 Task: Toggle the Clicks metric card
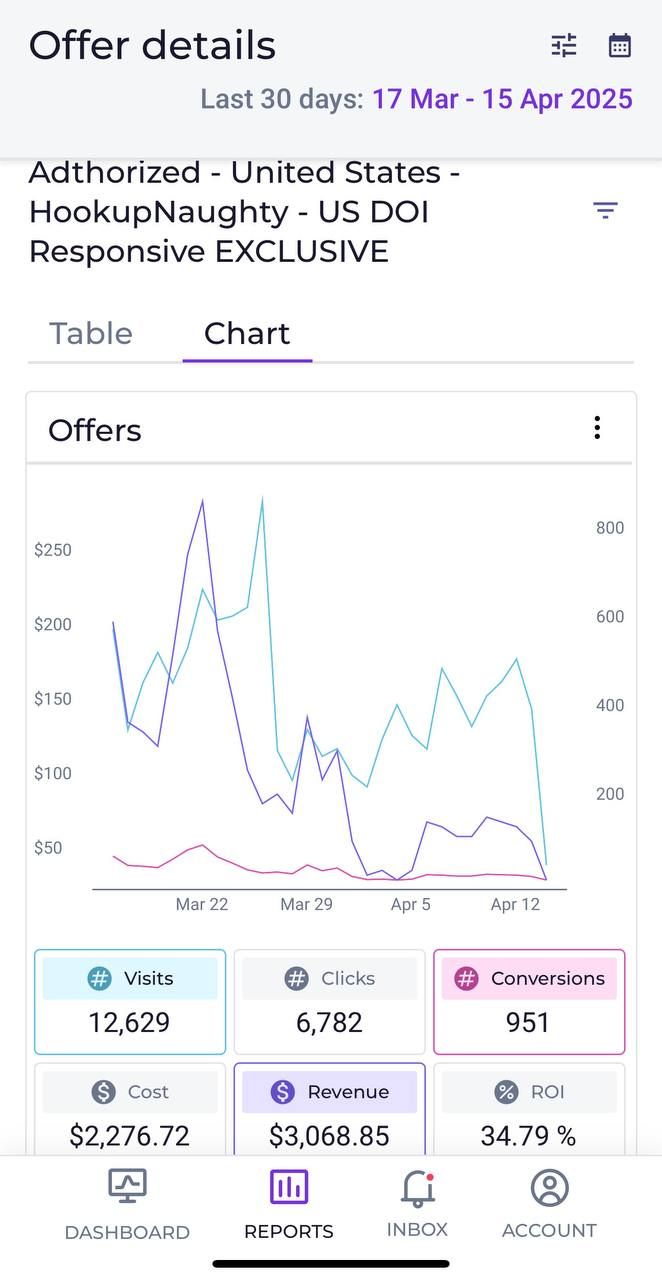pyautogui.click(x=329, y=1001)
